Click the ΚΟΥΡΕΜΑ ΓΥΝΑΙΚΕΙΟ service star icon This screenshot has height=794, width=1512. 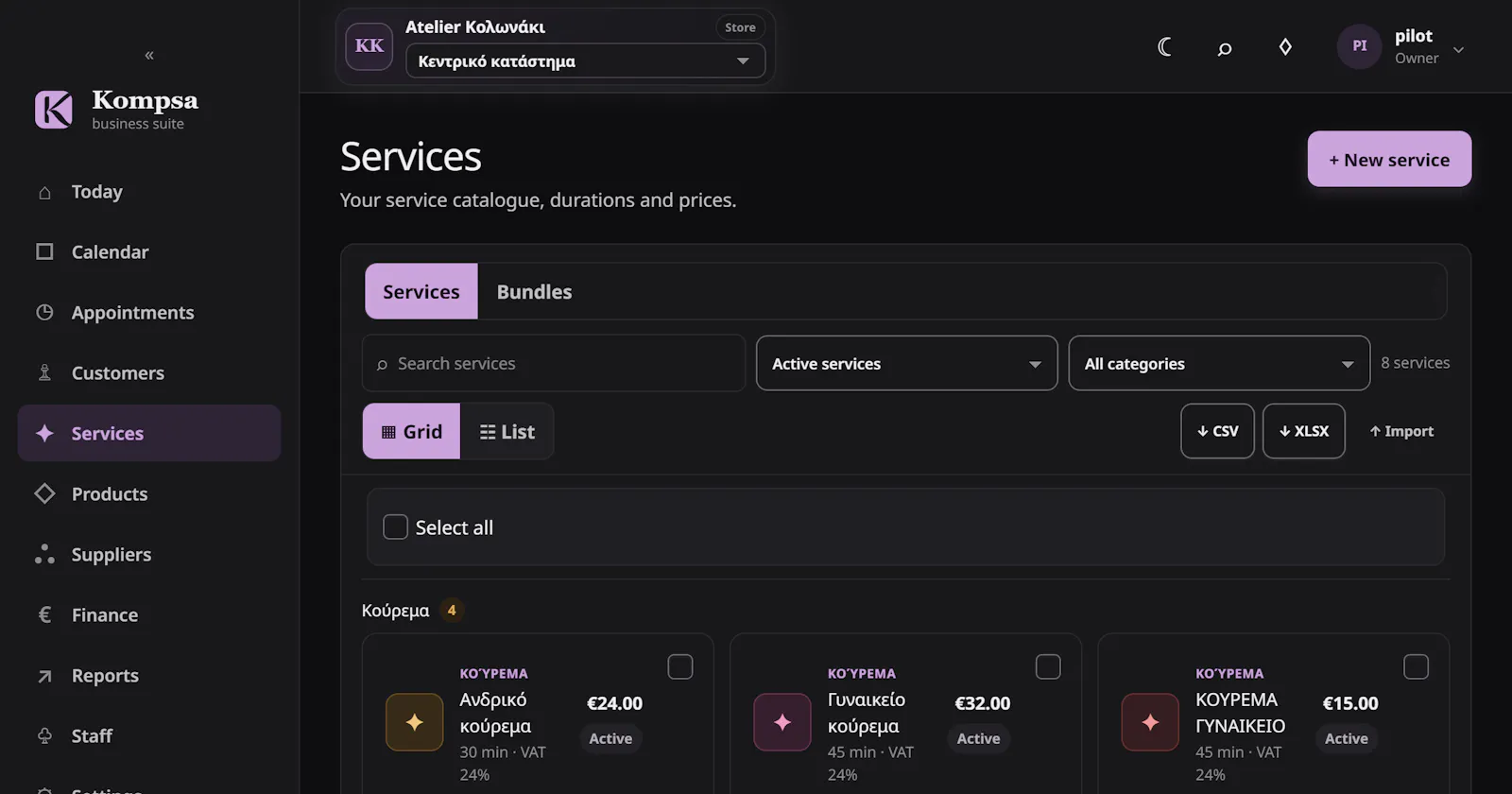tap(1150, 722)
